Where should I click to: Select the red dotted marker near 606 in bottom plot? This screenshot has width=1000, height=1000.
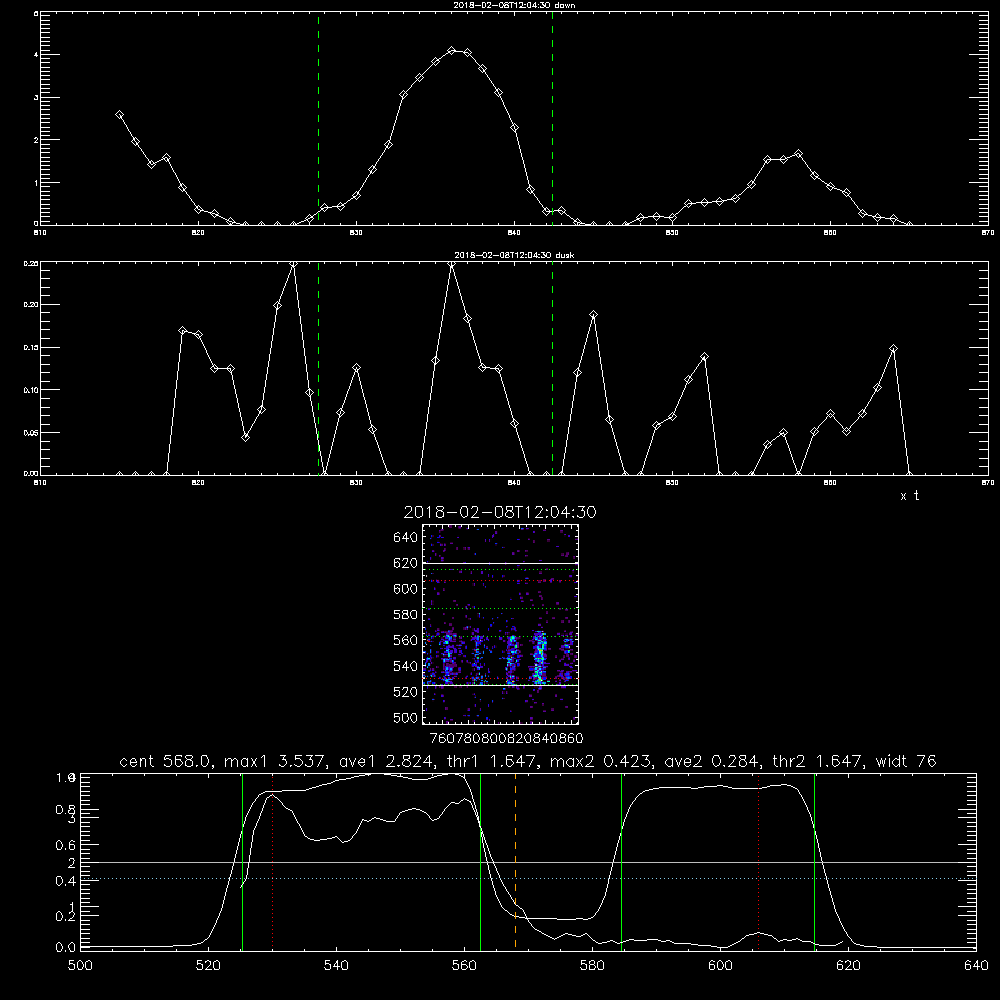758,861
